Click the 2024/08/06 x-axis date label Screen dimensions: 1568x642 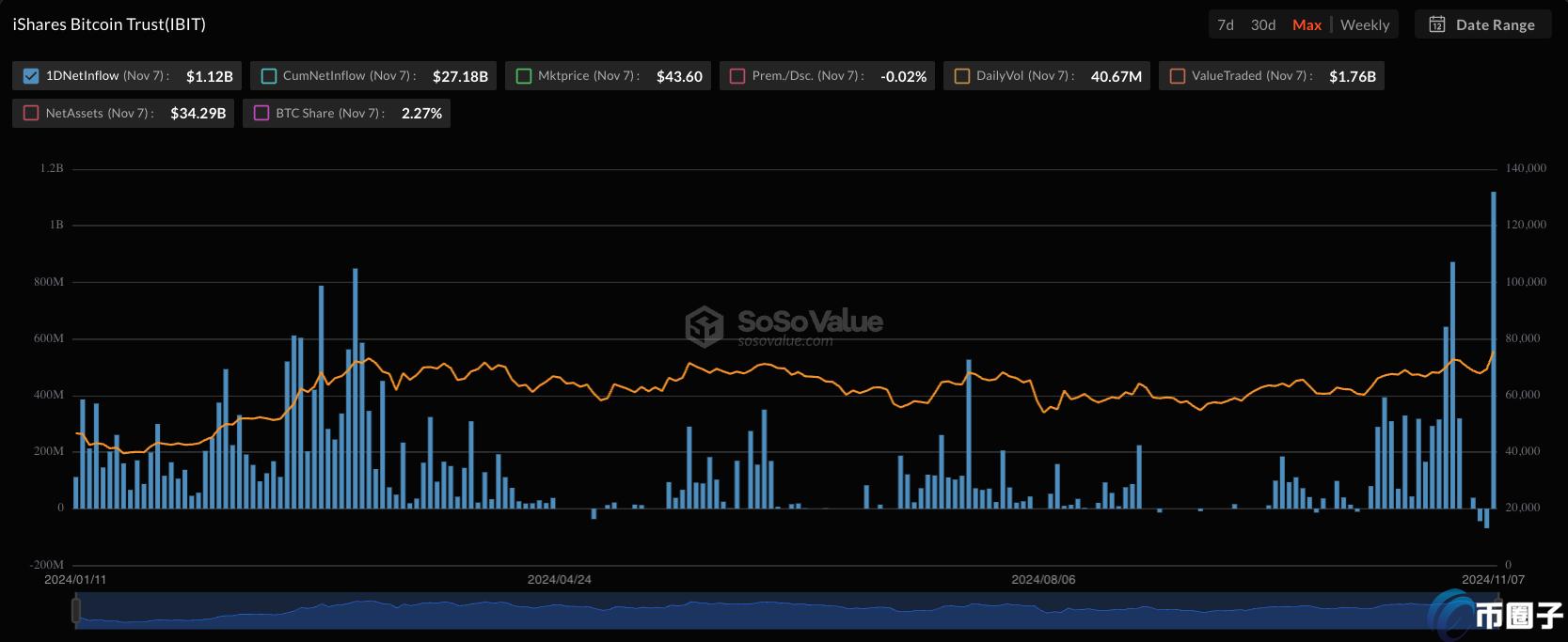pos(1043,580)
